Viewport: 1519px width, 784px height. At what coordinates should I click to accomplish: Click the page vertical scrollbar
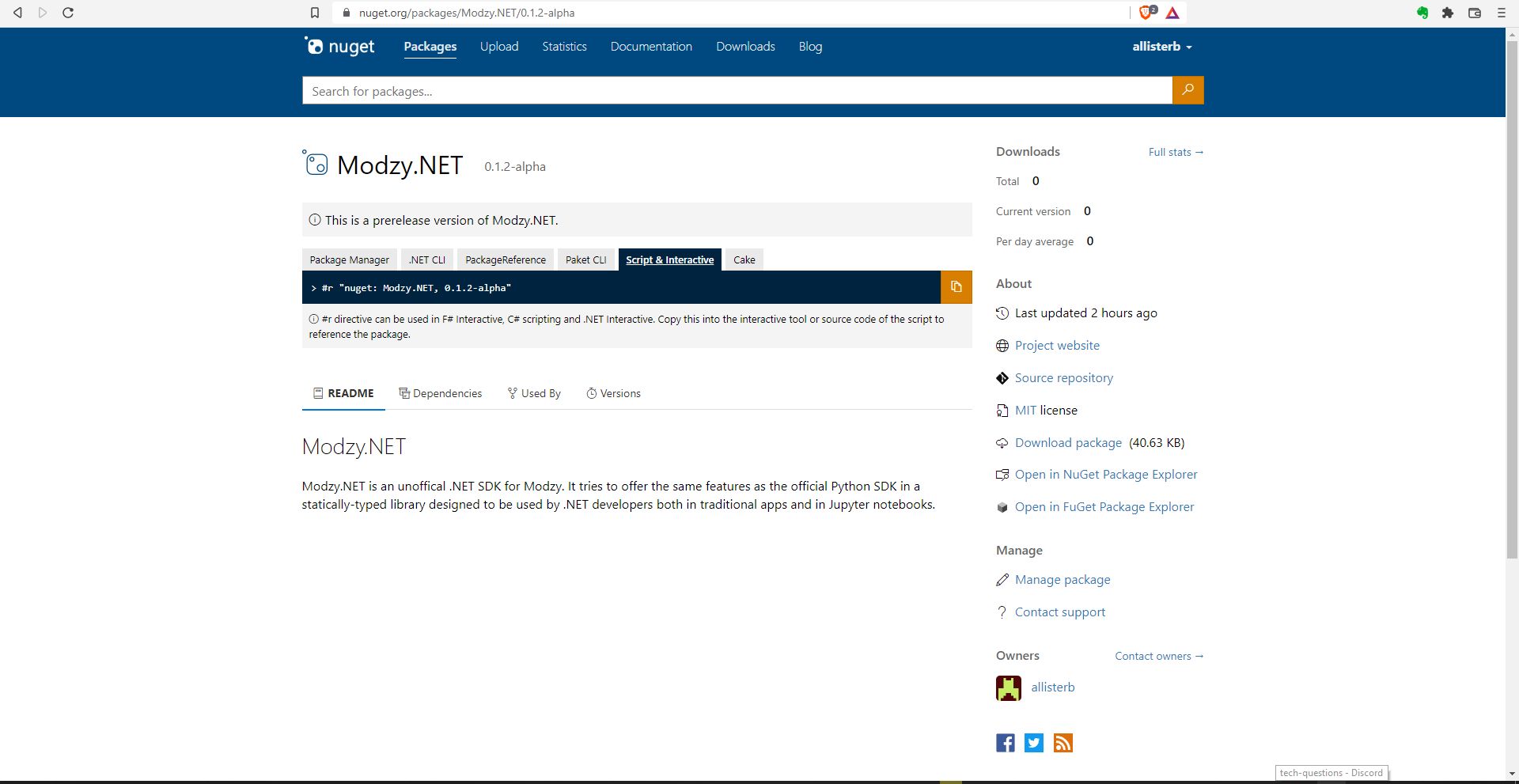1512,301
